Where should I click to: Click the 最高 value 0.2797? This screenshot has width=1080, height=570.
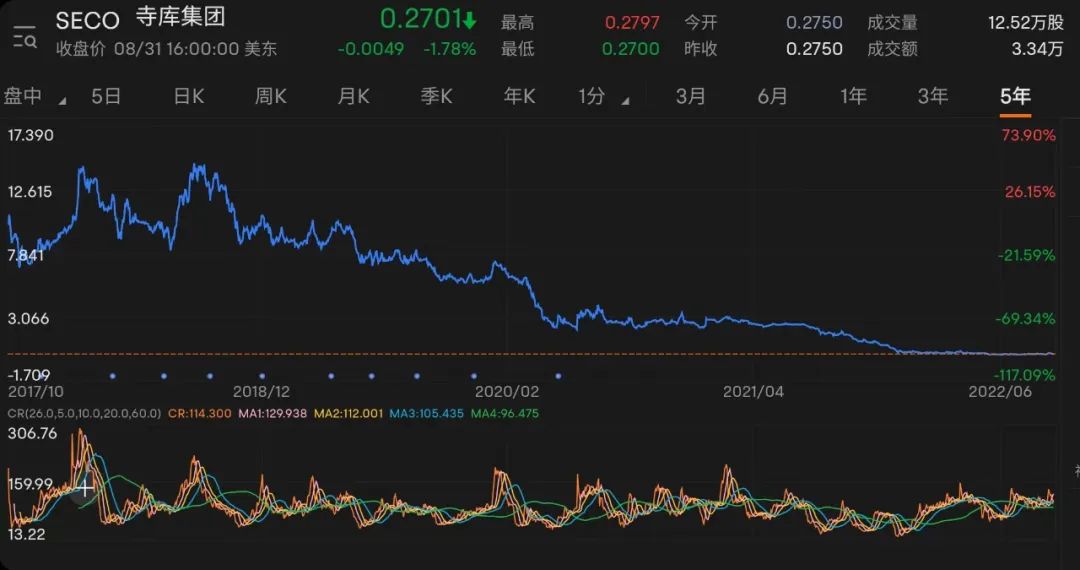pos(632,23)
